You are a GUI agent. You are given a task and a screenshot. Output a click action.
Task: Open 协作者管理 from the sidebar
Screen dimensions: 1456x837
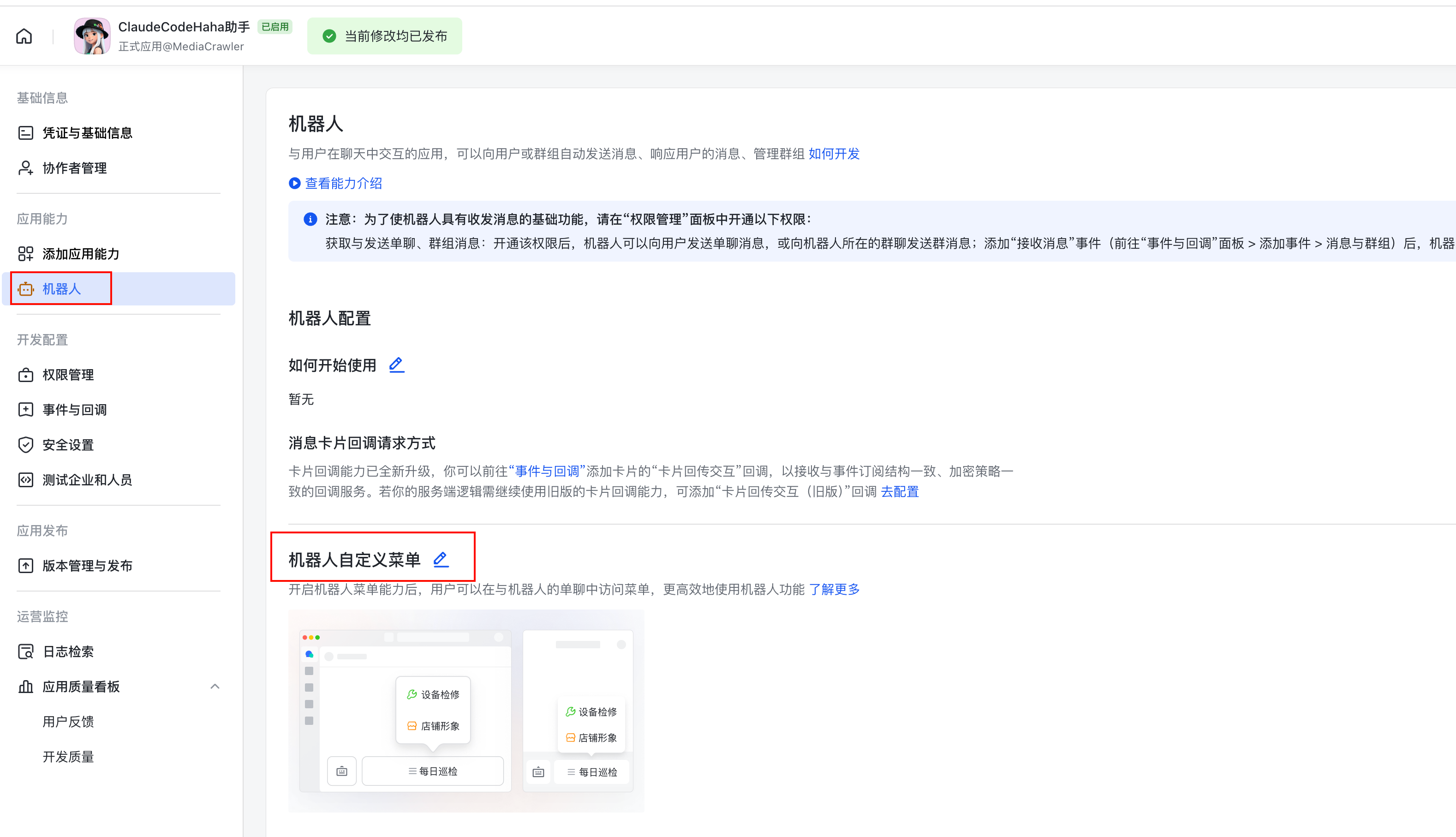click(x=74, y=168)
